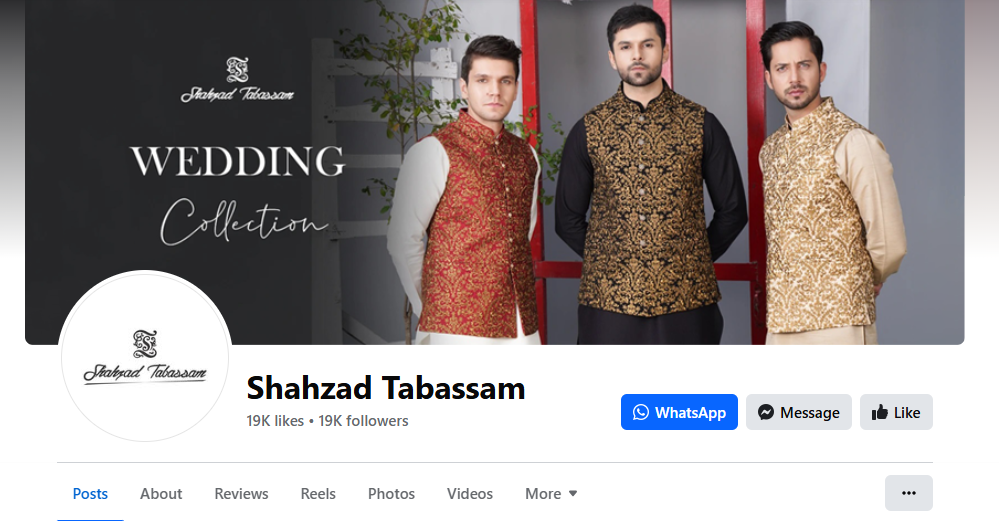Select the Reels tab
The height and width of the screenshot is (521, 999).
pyautogui.click(x=318, y=494)
